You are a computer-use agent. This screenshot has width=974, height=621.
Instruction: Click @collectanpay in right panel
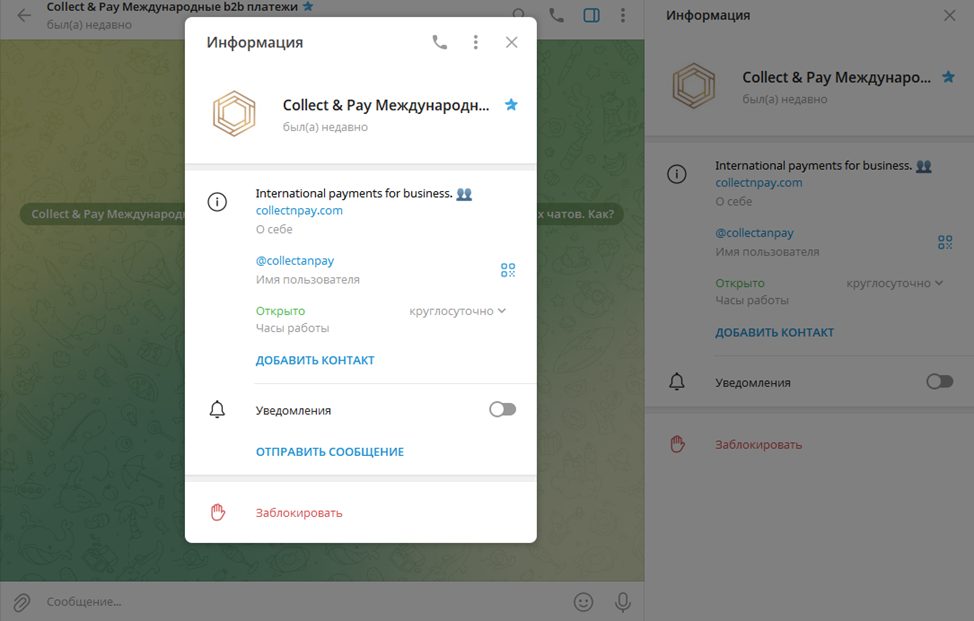point(754,233)
